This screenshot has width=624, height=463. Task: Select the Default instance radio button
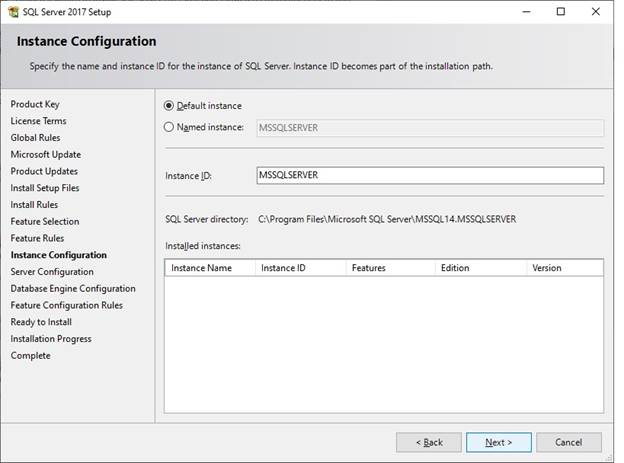(168, 106)
